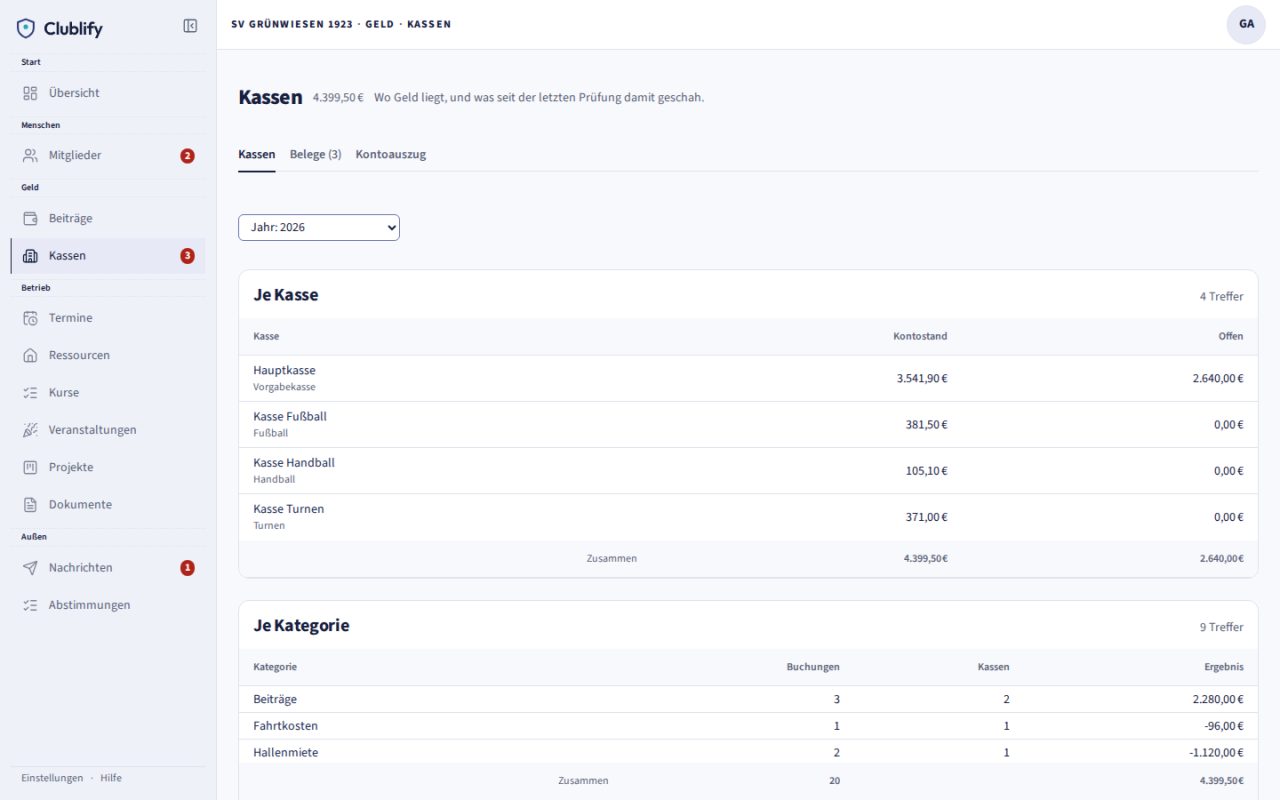Screen dimensions: 1280x800
Task: Open Übersicht in the sidebar
Action: click(108, 93)
